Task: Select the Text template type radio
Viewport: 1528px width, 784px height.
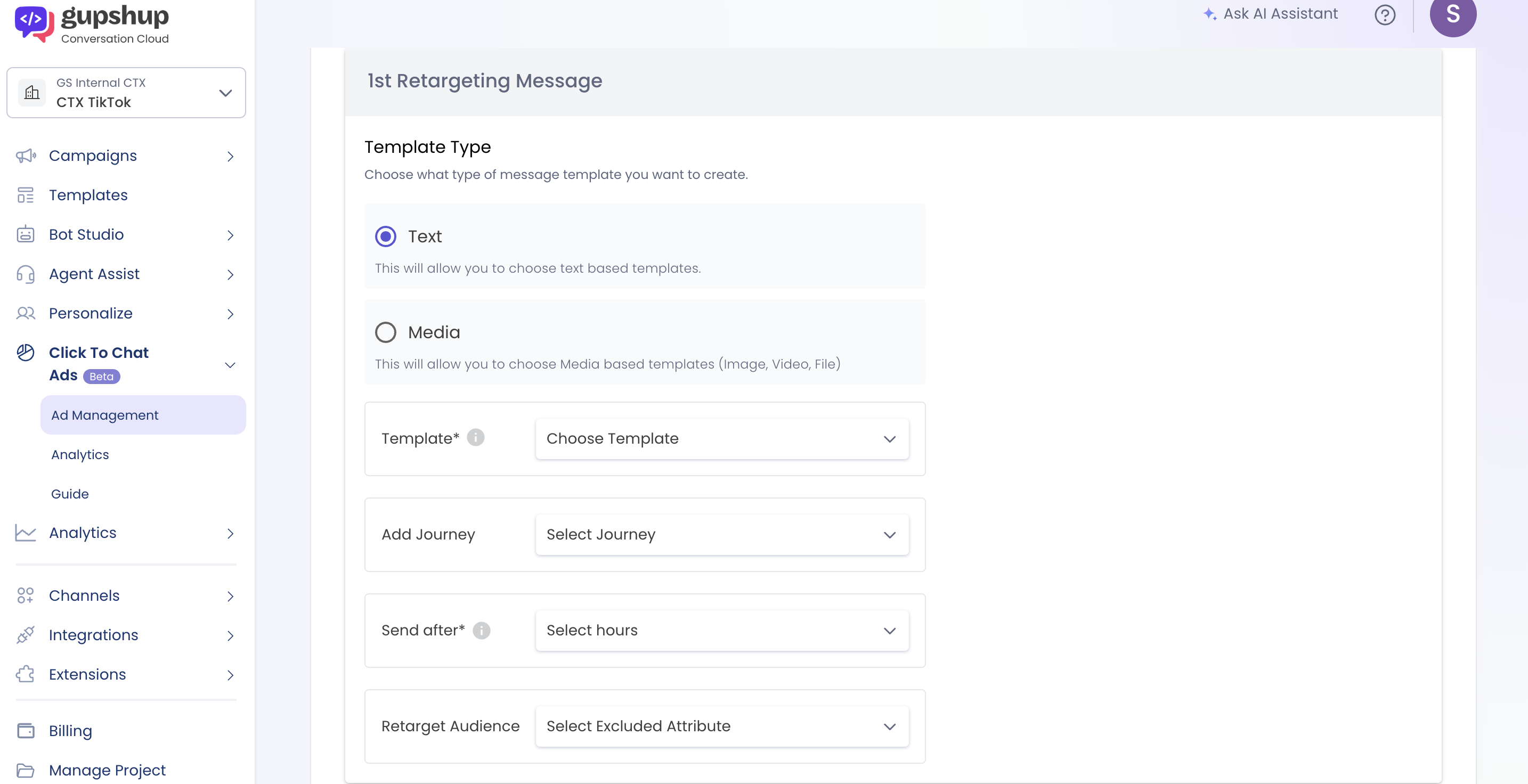Action: coord(386,236)
